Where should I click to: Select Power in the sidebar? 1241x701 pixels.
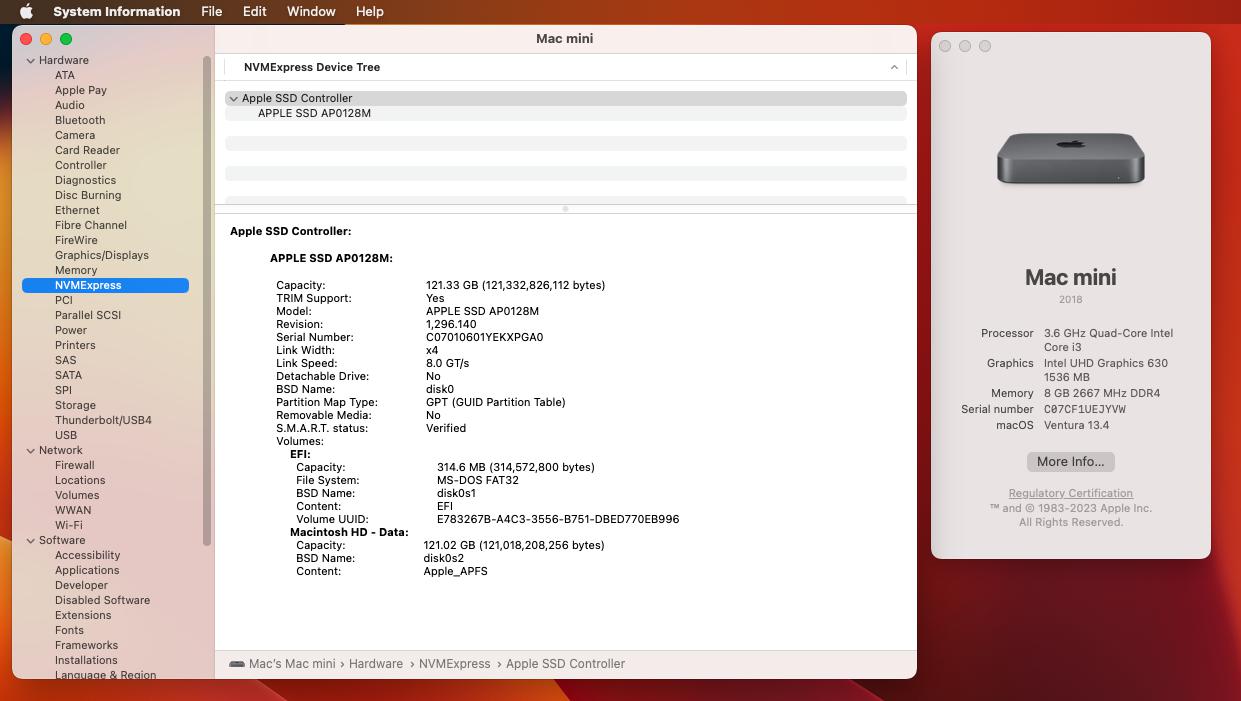pos(71,330)
